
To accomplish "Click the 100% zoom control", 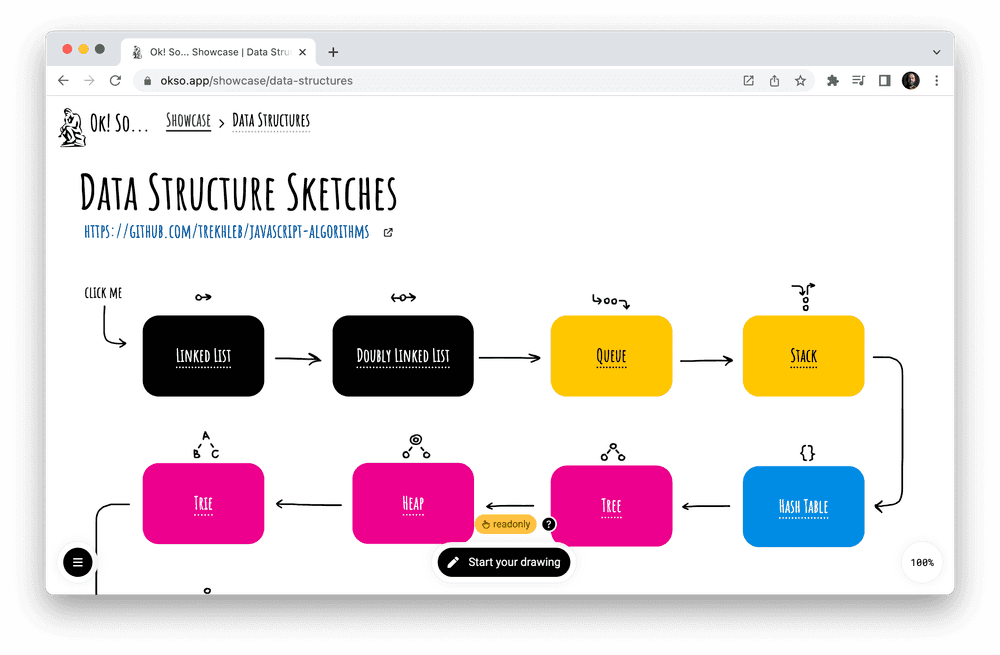I will coord(921,562).
